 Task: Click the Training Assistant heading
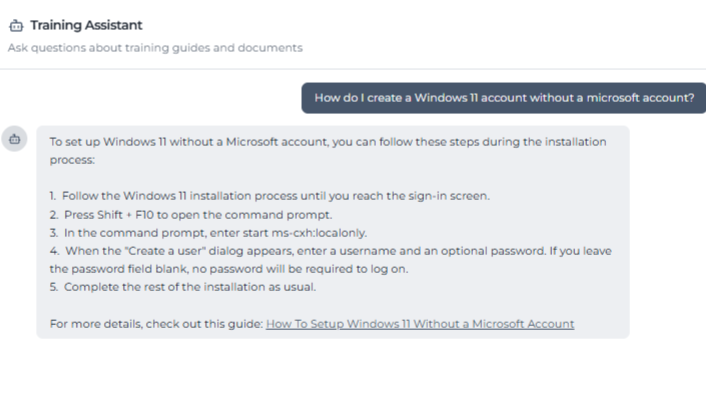86,25
